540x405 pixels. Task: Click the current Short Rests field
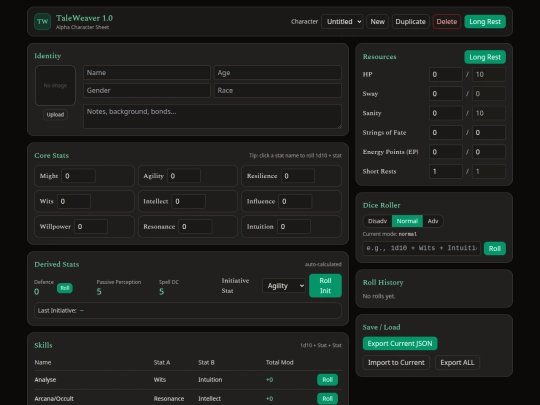point(446,171)
